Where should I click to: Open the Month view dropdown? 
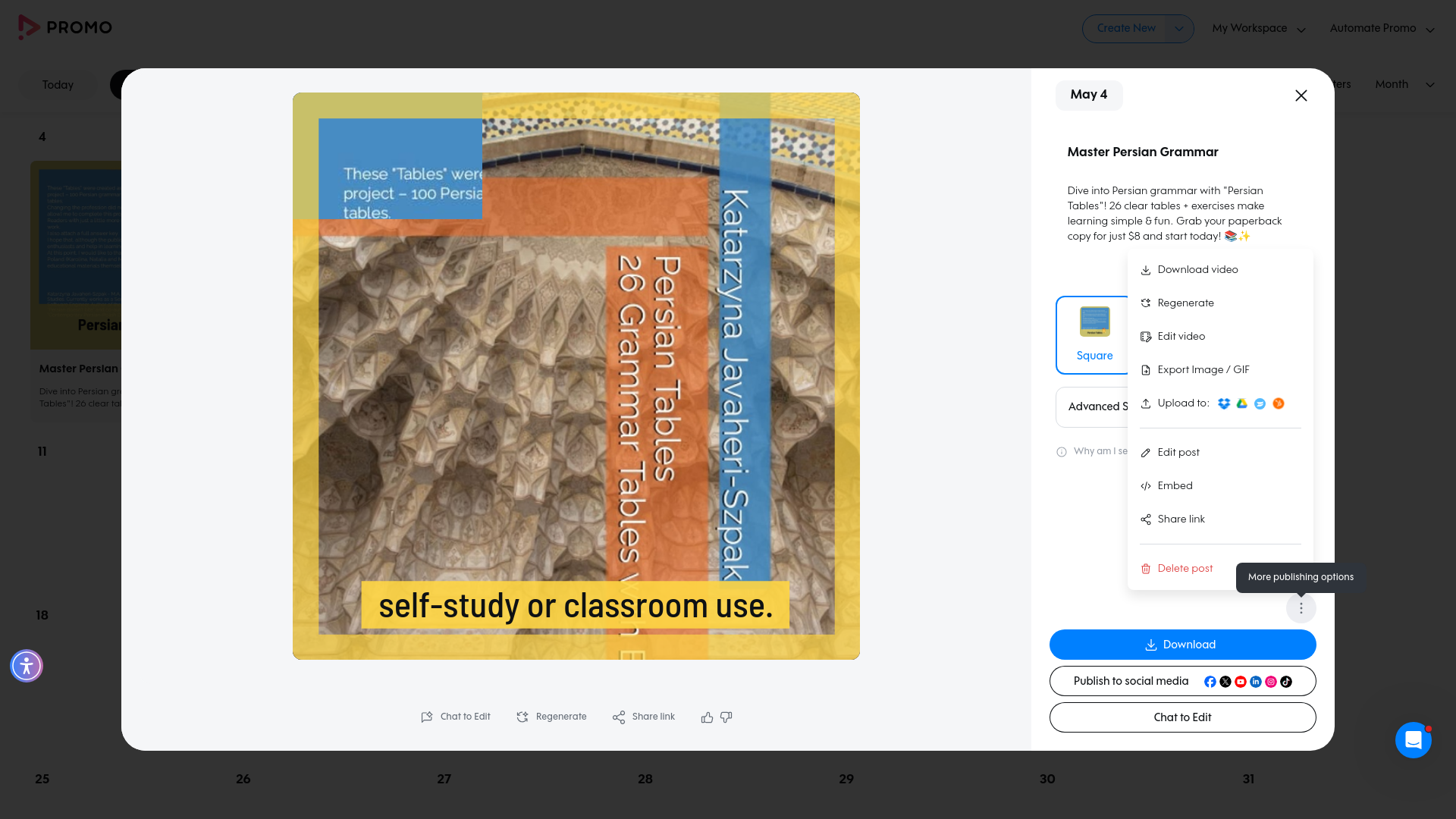[x=1404, y=84]
